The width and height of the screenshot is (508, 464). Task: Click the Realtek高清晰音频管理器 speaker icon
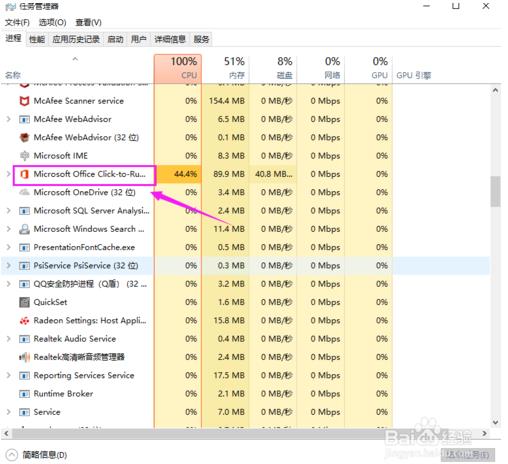tap(24, 357)
